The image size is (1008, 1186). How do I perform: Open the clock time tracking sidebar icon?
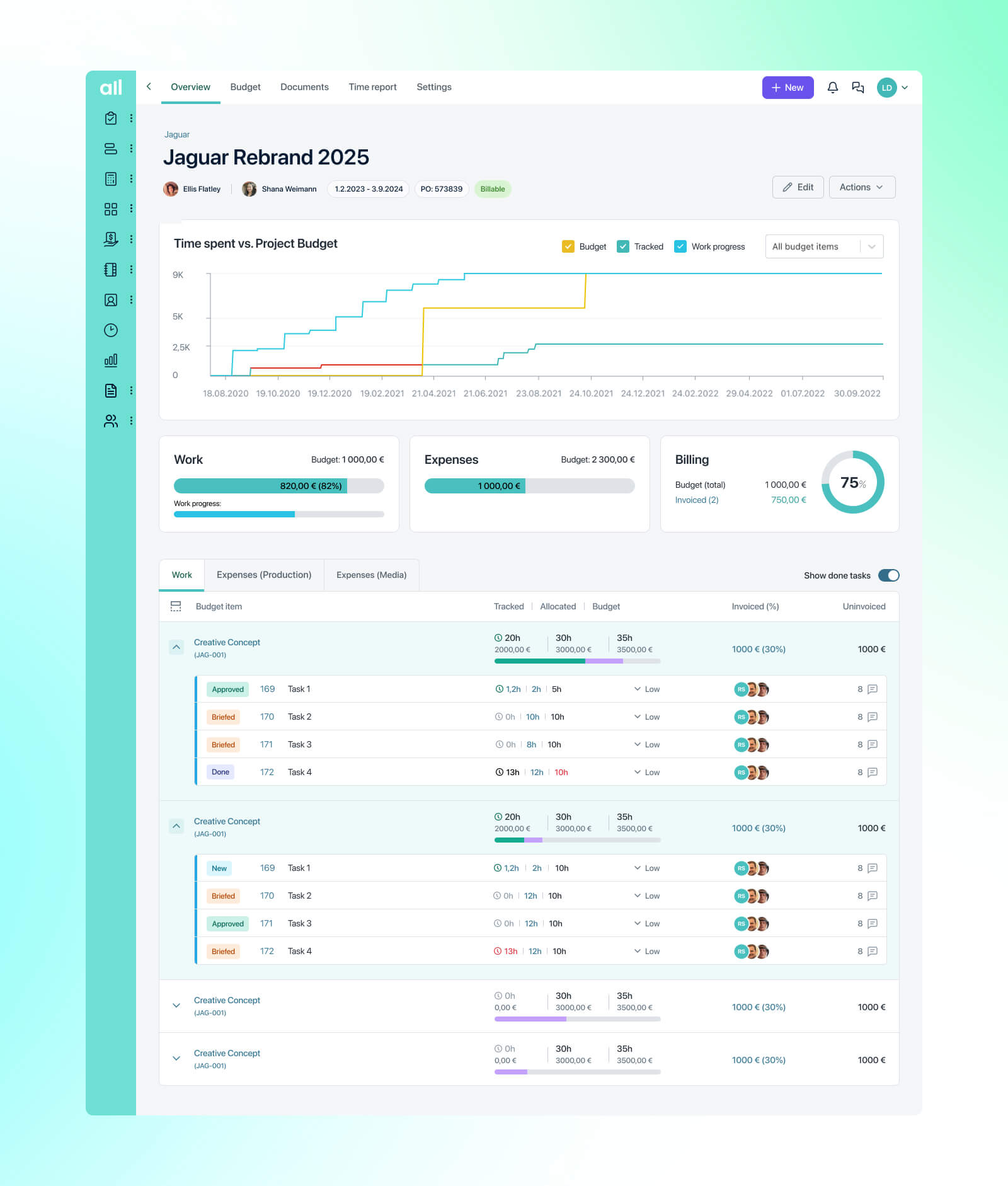[x=111, y=330]
